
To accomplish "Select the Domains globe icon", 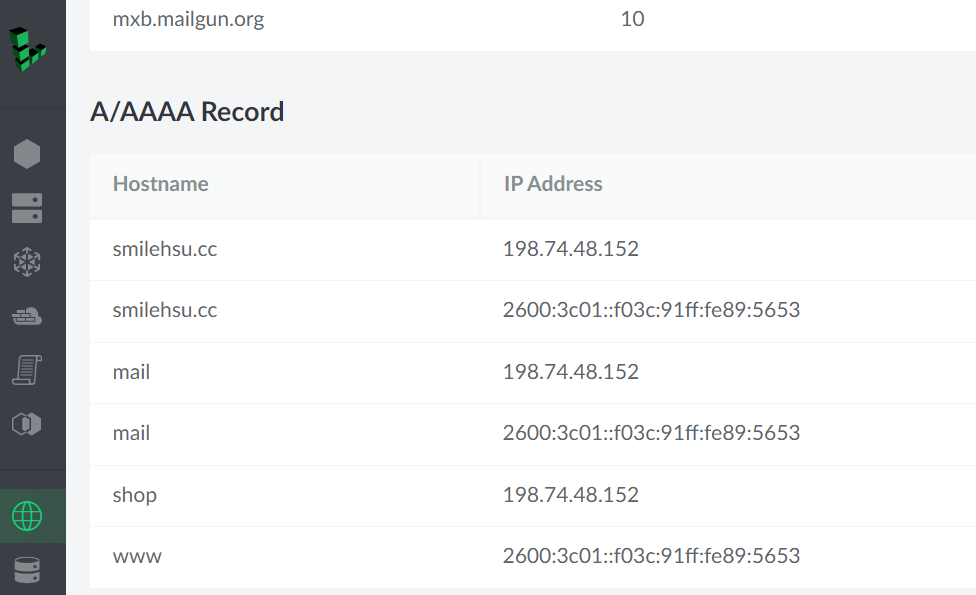I will pyautogui.click(x=27, y=516).
